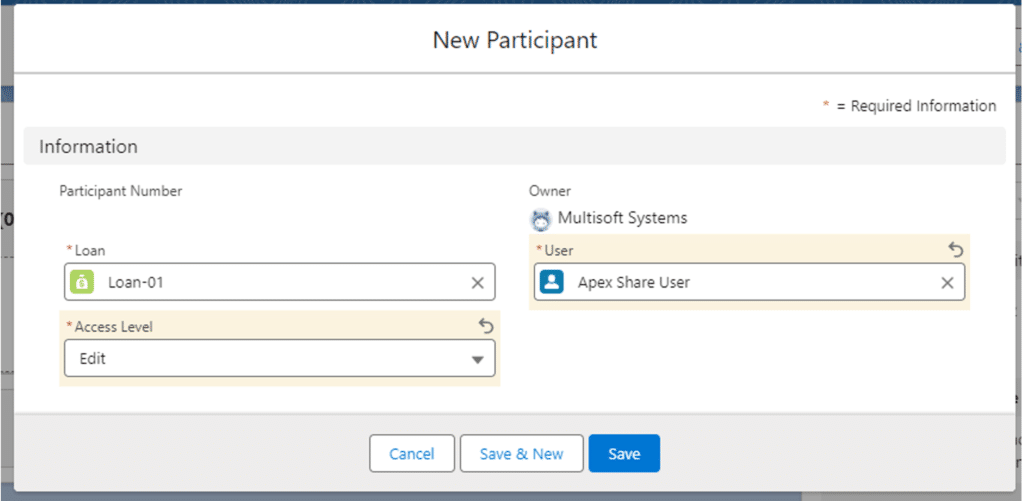Image resolution: width=1024 pixels, height=501 pixels.
Task: Click the blue user avatar icon
Action: coord(552,282)
